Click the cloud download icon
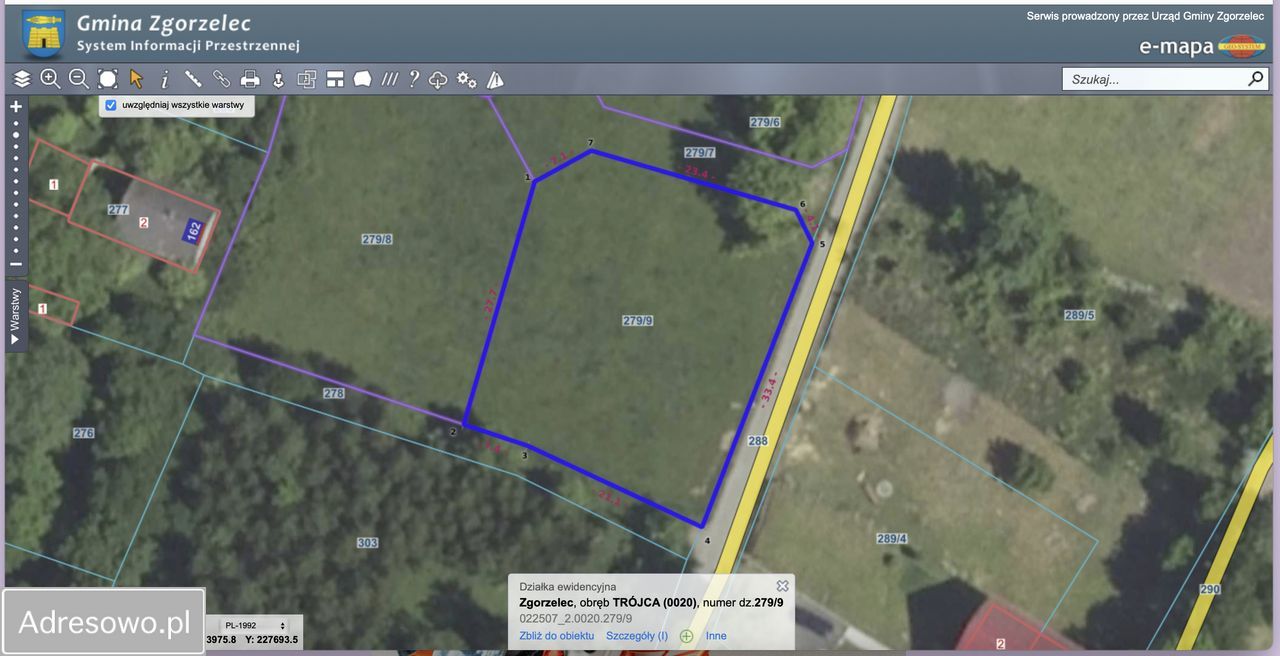Screen dimensions: 1280x656 coord(438,79)
